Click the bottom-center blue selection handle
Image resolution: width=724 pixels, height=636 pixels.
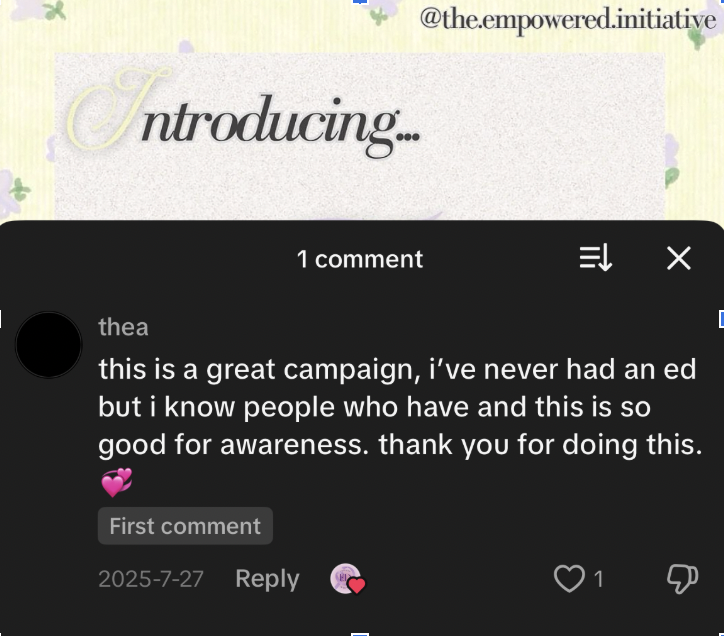point(360,634)
